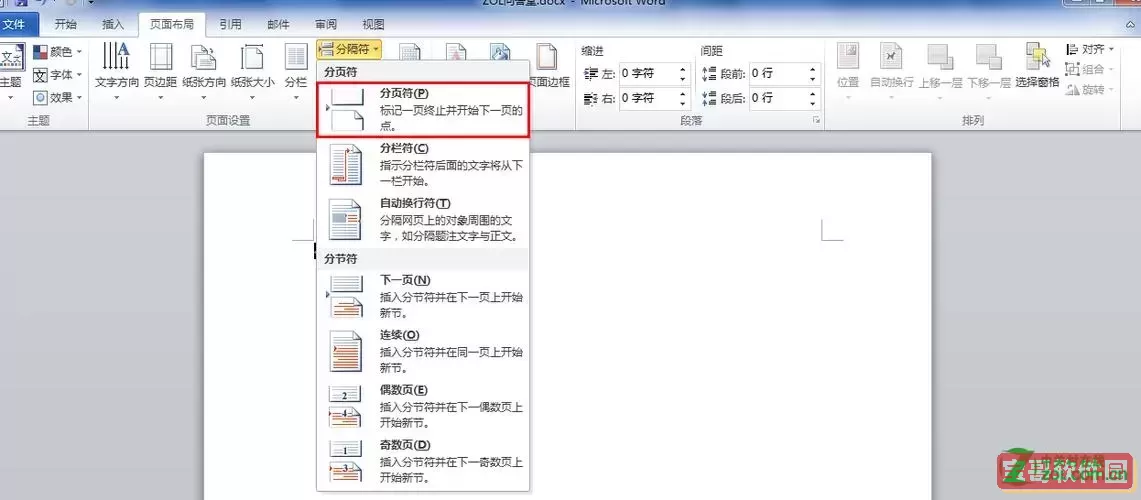
Task: Open the 对齐 (align) dropdown
Action: [x=1090, y=49]
